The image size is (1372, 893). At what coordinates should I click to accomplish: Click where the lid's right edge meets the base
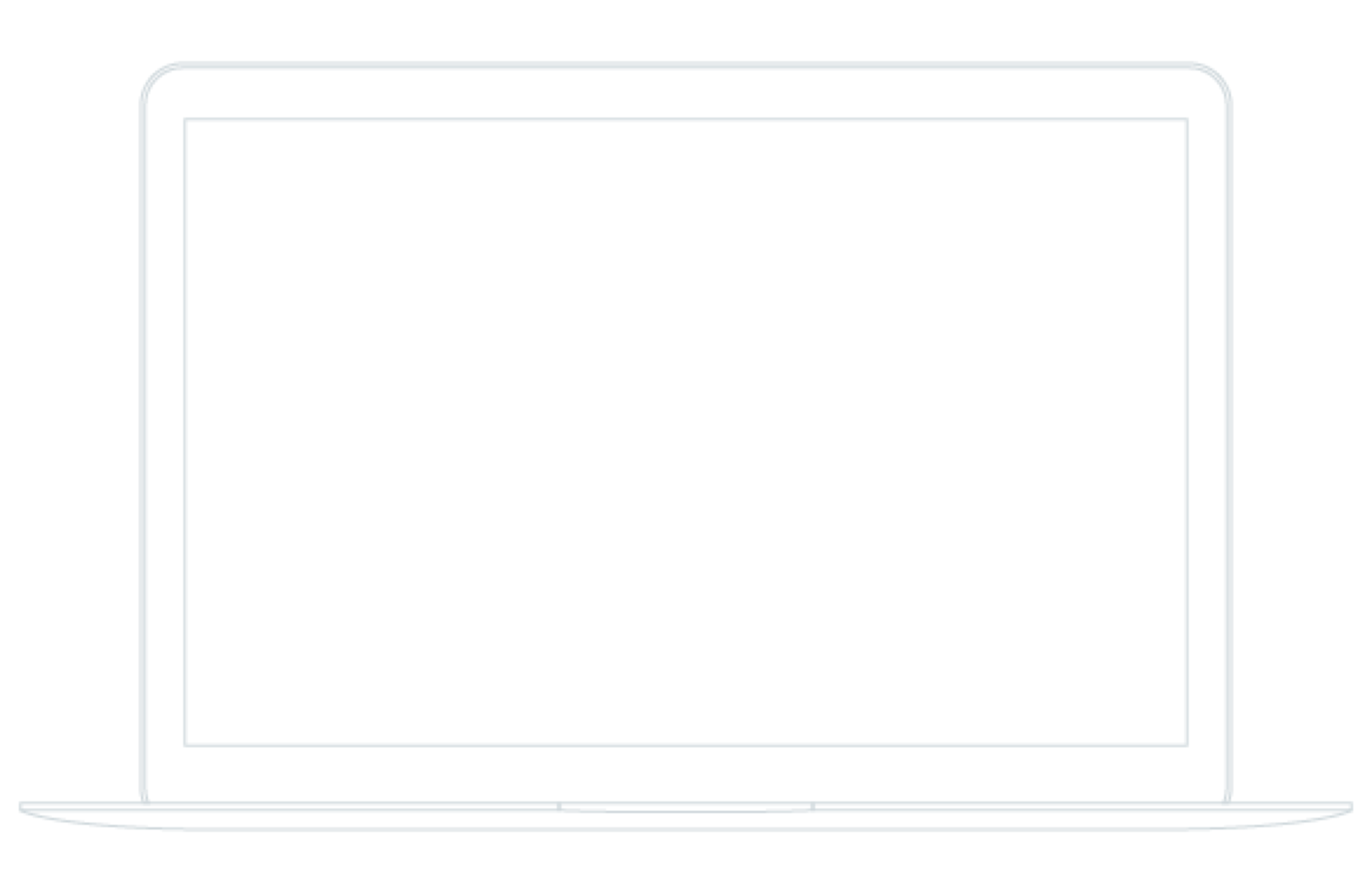[x=1227, y=802]
